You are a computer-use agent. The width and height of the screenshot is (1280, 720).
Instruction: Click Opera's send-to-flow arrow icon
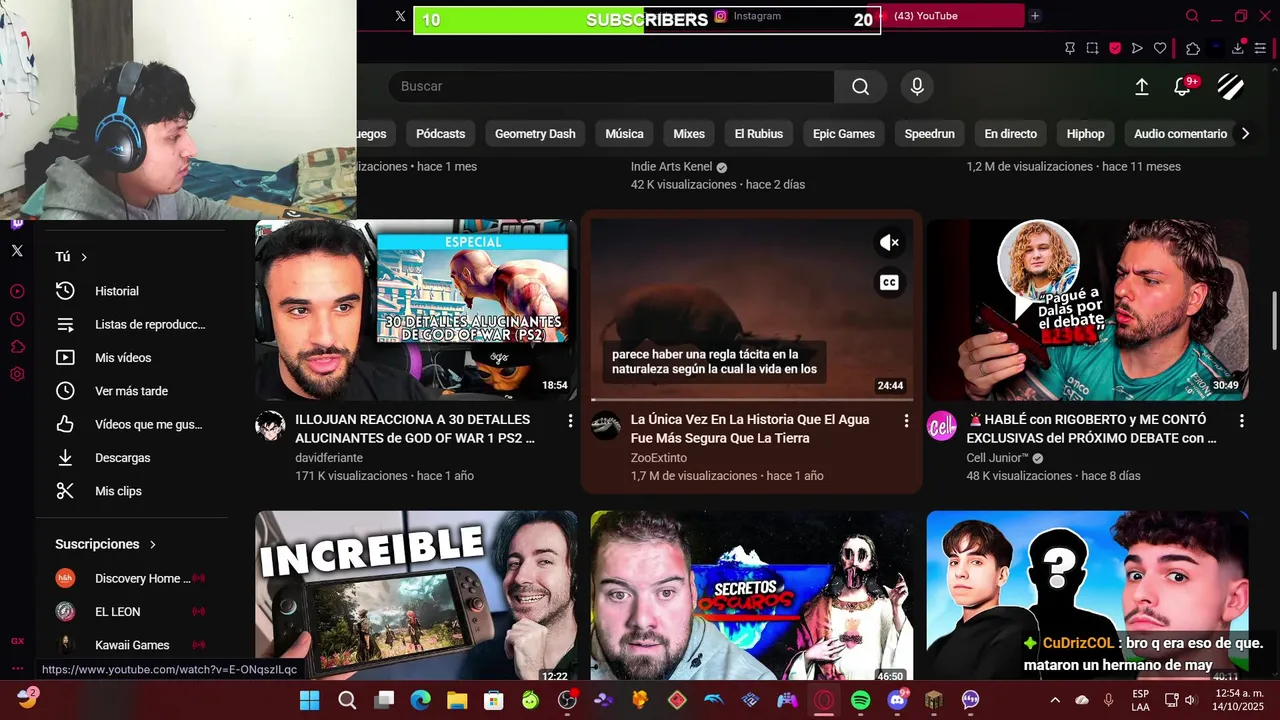1137,48
